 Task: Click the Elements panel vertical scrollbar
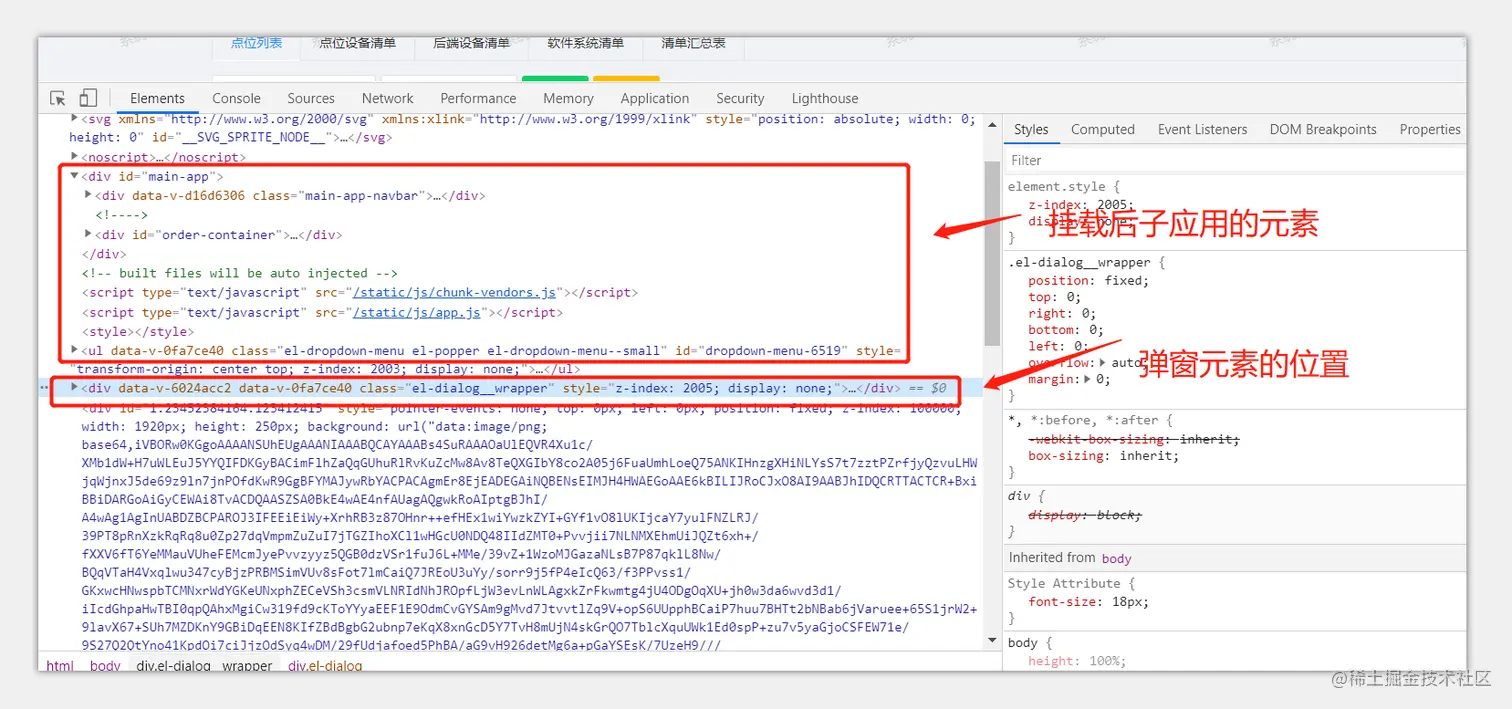coord(992,255)
